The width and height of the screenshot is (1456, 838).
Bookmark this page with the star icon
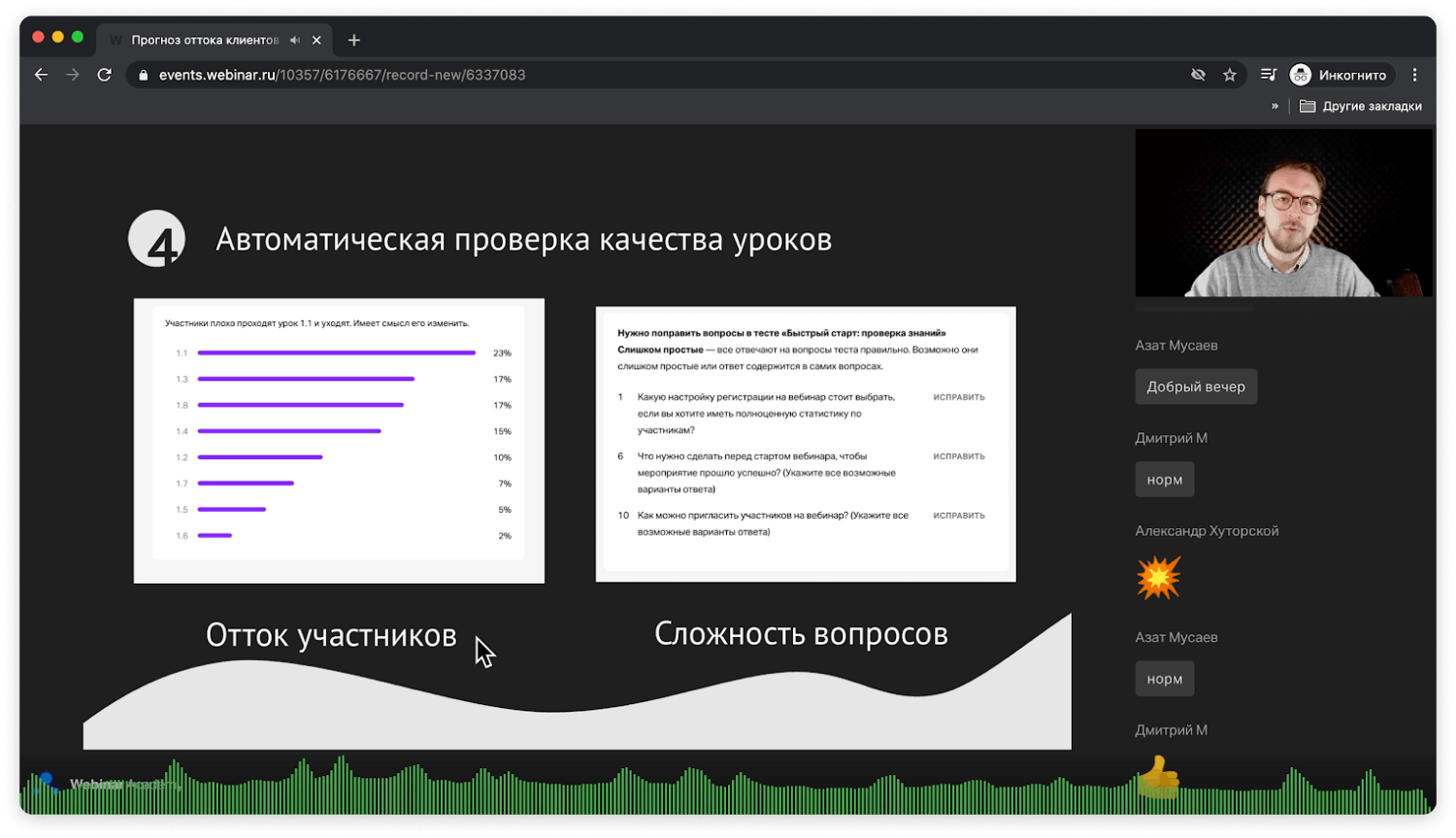tap(1230, 75)
